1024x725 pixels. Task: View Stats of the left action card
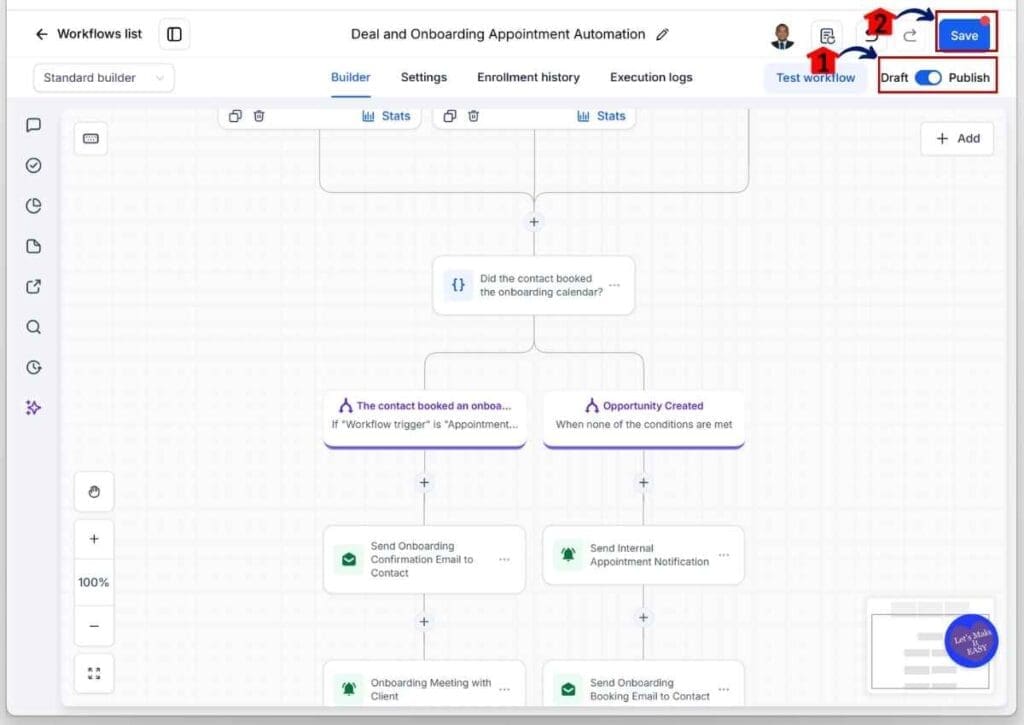click(x=386, y=116)
